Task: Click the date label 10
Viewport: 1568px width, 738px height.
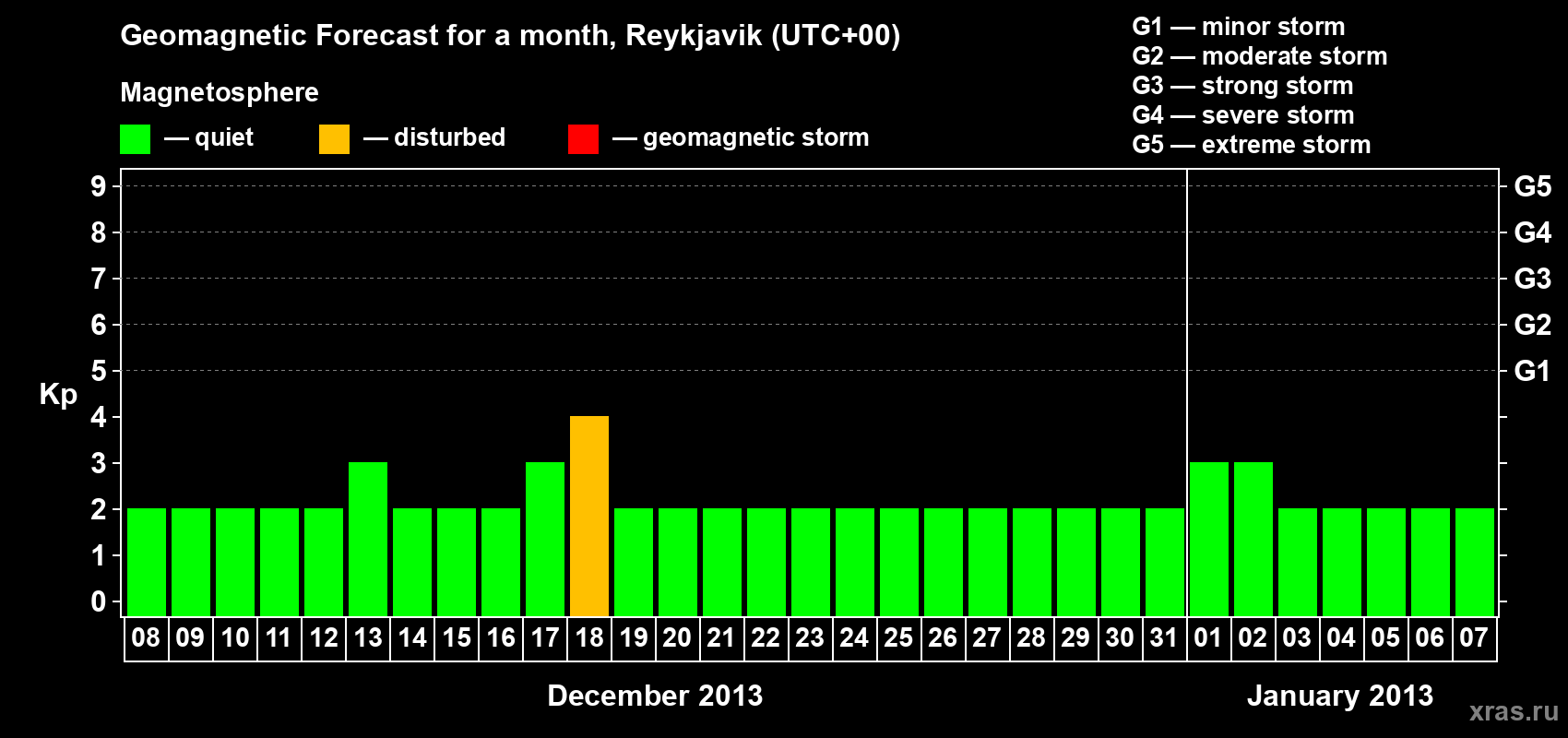Action: click(x=234, y=637)
